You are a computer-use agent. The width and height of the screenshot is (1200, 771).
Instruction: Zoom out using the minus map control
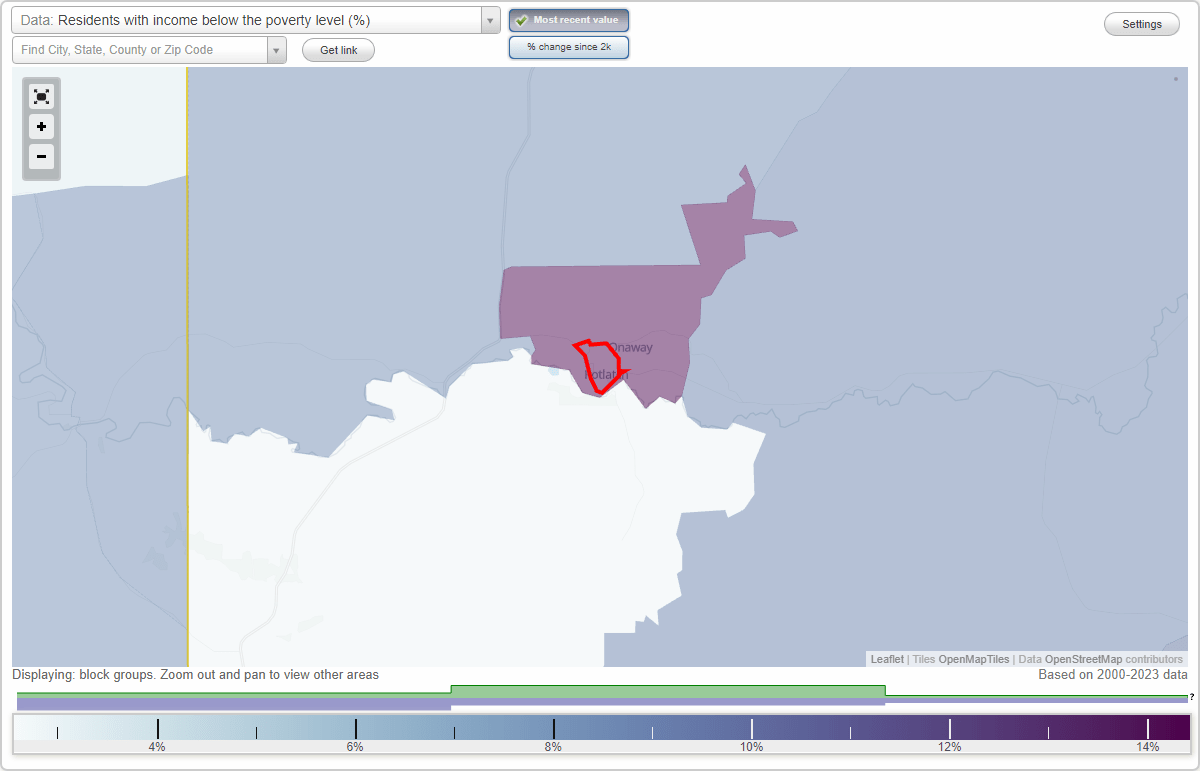tap(41, 157)
